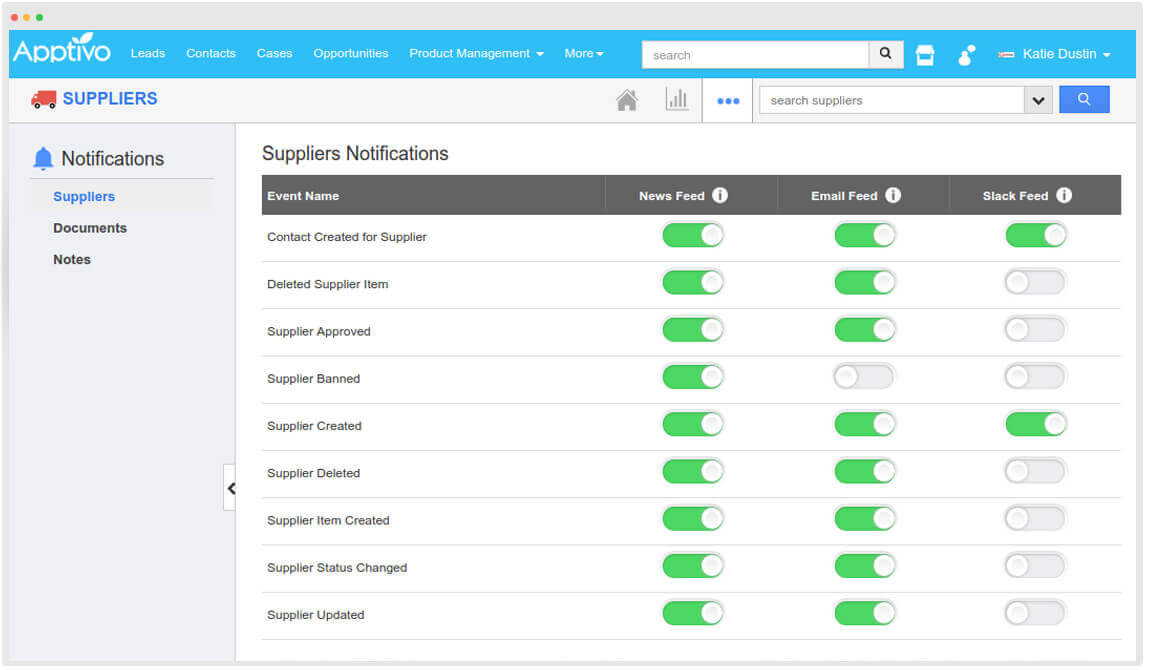Turn off News Feed for Supplier Updated
This screenshot has height=670, width=1150.
point(692,612)
